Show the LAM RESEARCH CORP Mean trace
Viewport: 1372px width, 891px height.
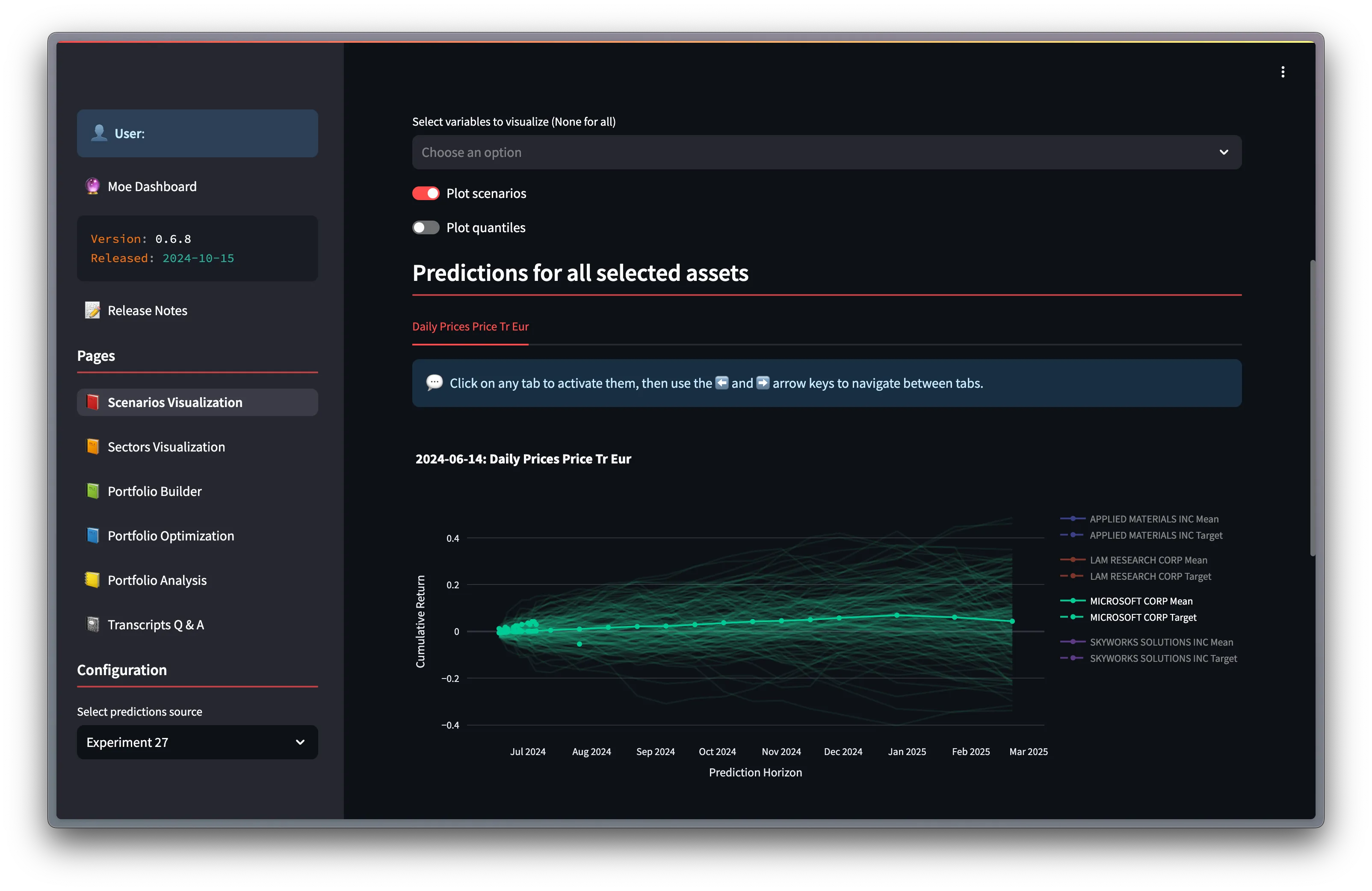(x=1133, y=560)
